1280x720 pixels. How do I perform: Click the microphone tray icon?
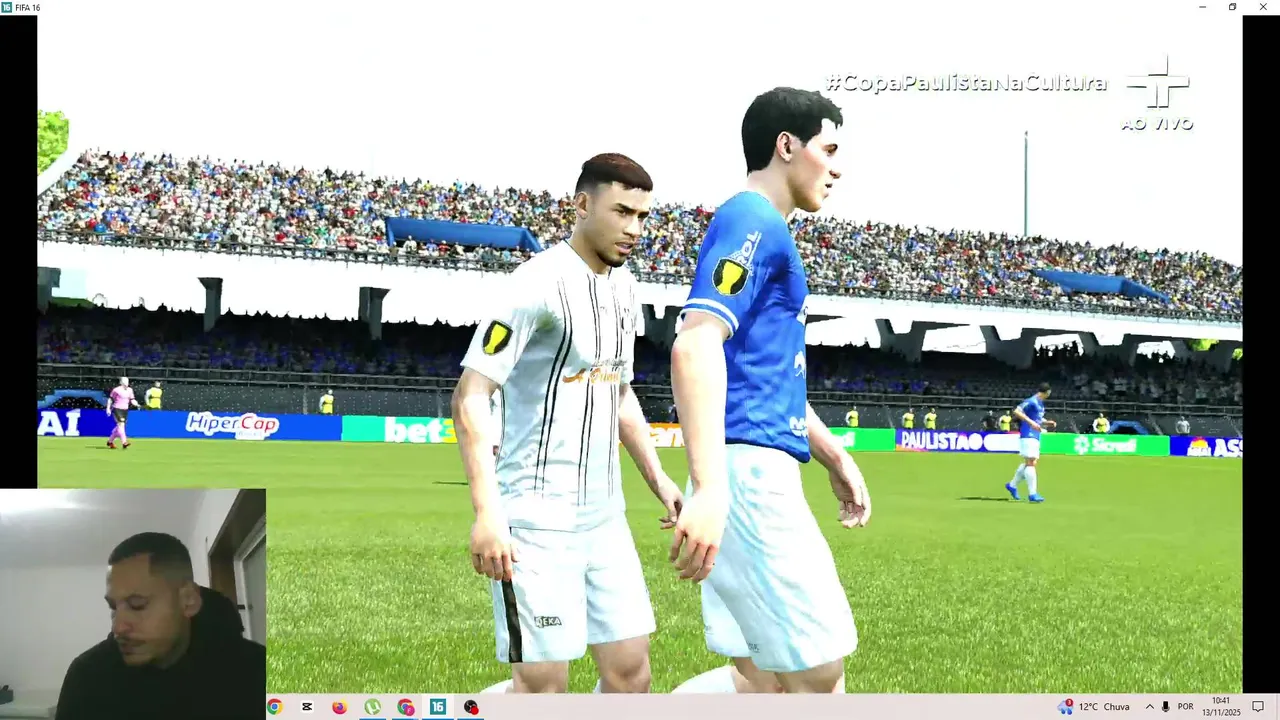point(1166,707)
